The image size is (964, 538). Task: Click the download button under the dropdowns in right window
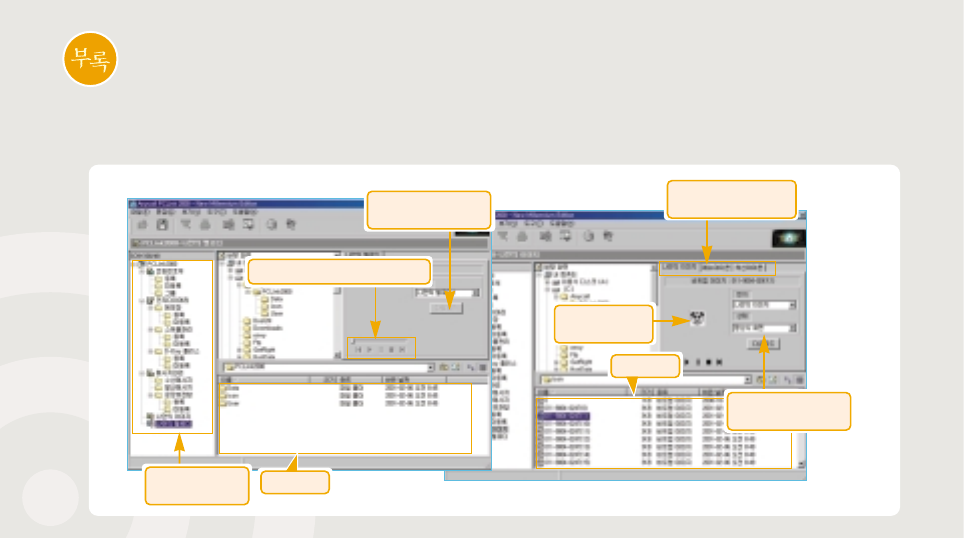point(764,343)
